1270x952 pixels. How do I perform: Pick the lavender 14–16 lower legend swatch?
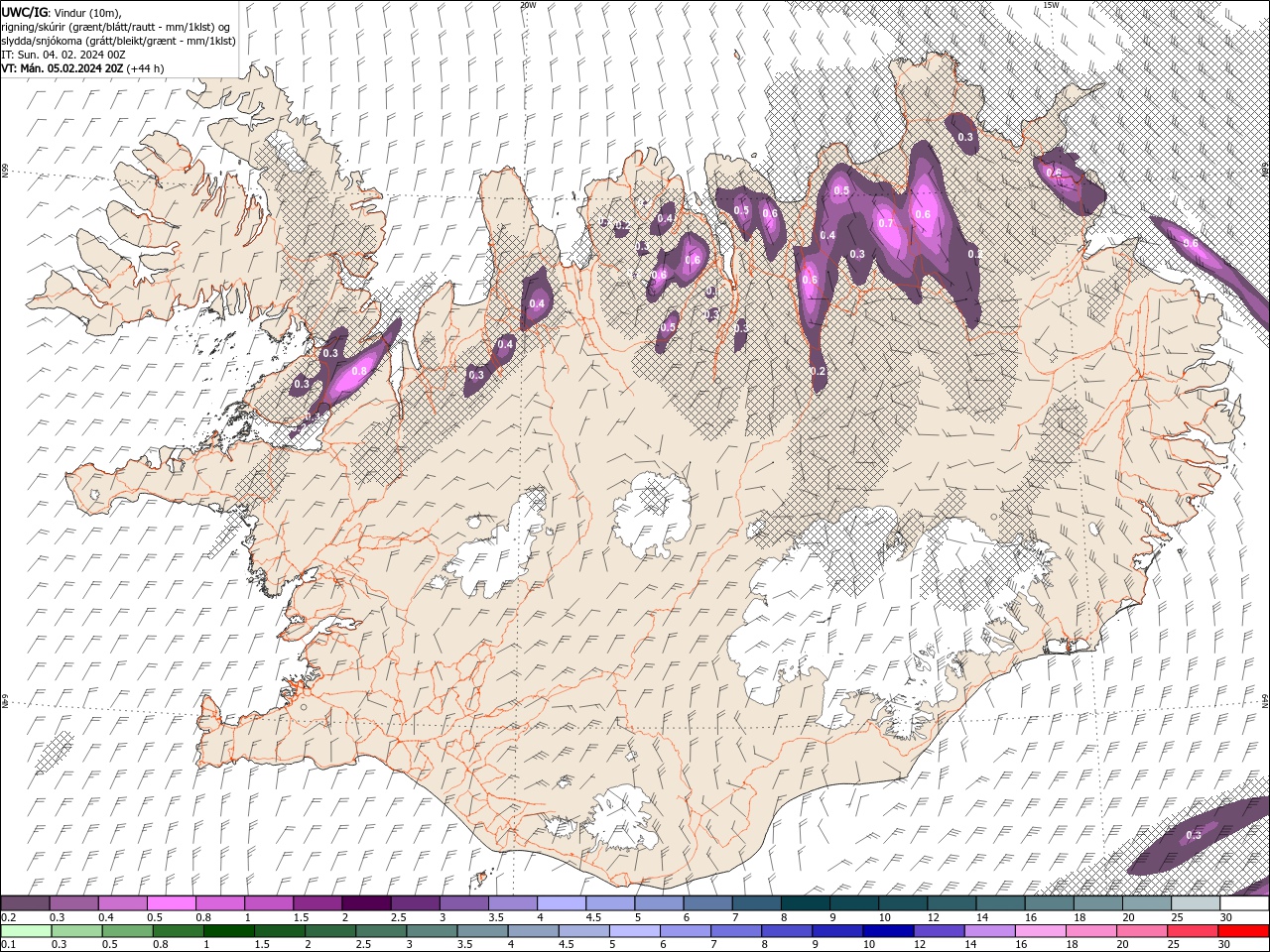[988, 931]
